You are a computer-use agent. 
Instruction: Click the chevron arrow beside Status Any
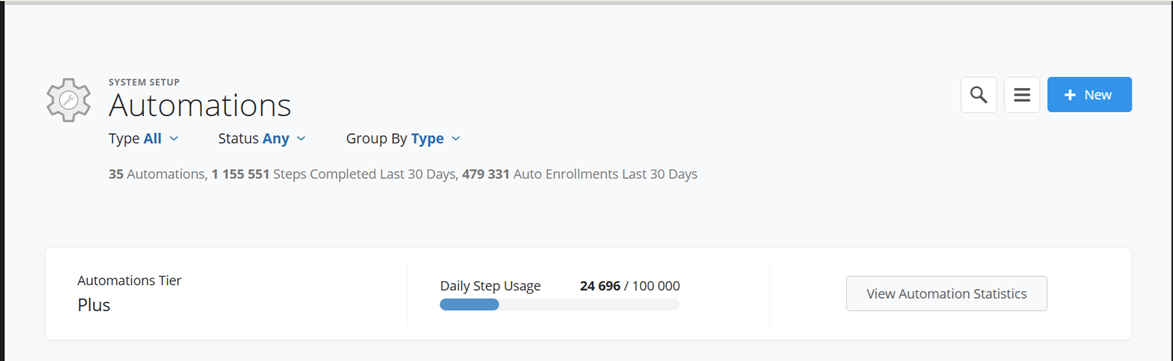point(301,139)
